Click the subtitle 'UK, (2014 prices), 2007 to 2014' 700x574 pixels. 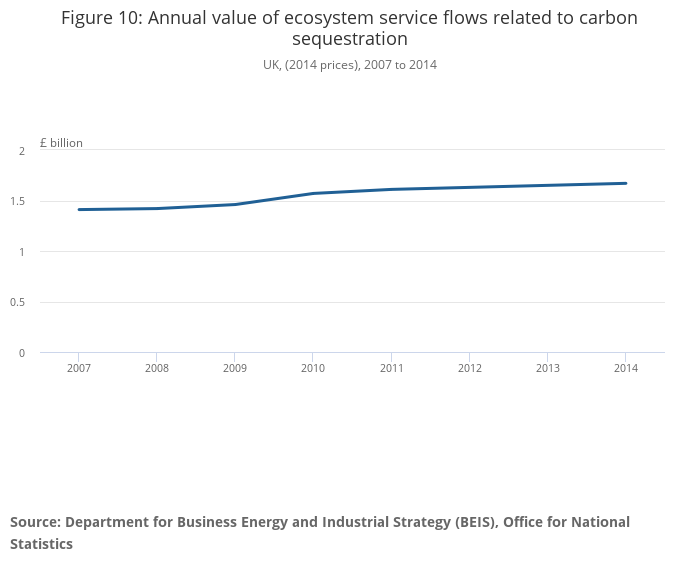[x=349, y=65]
